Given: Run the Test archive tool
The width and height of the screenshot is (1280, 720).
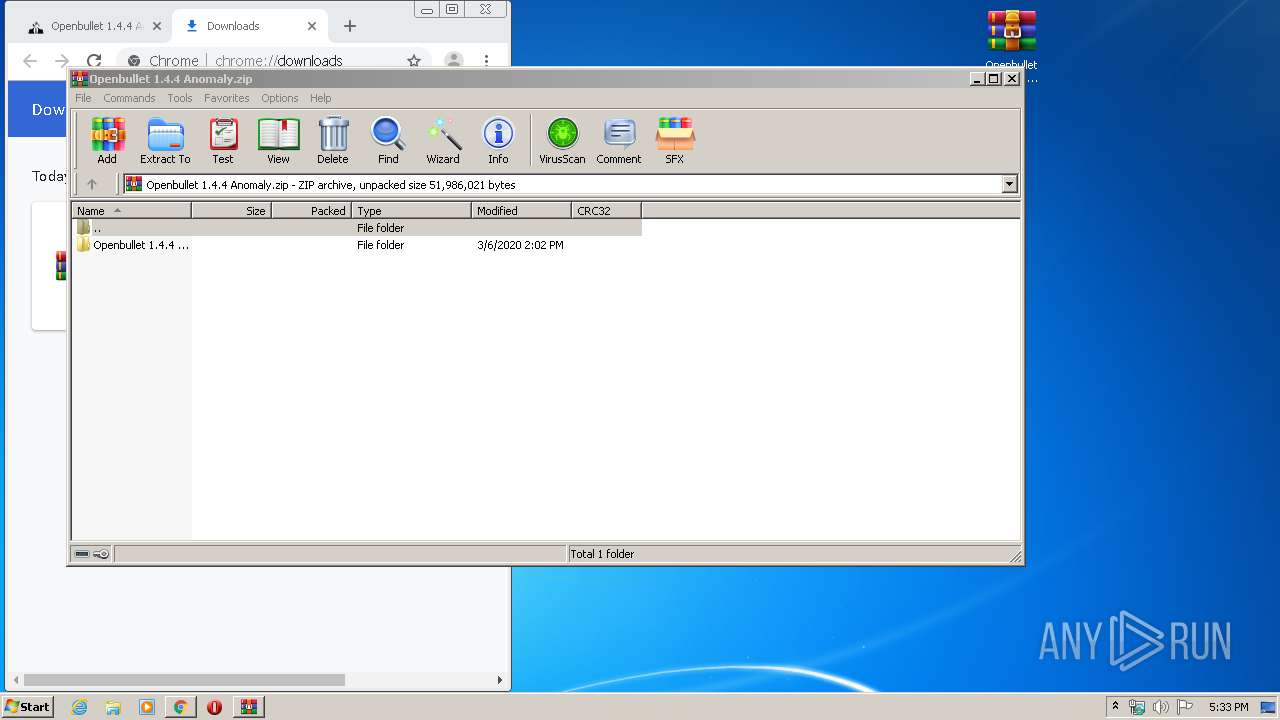Looking at the screenshot, I should pos(223,140).
